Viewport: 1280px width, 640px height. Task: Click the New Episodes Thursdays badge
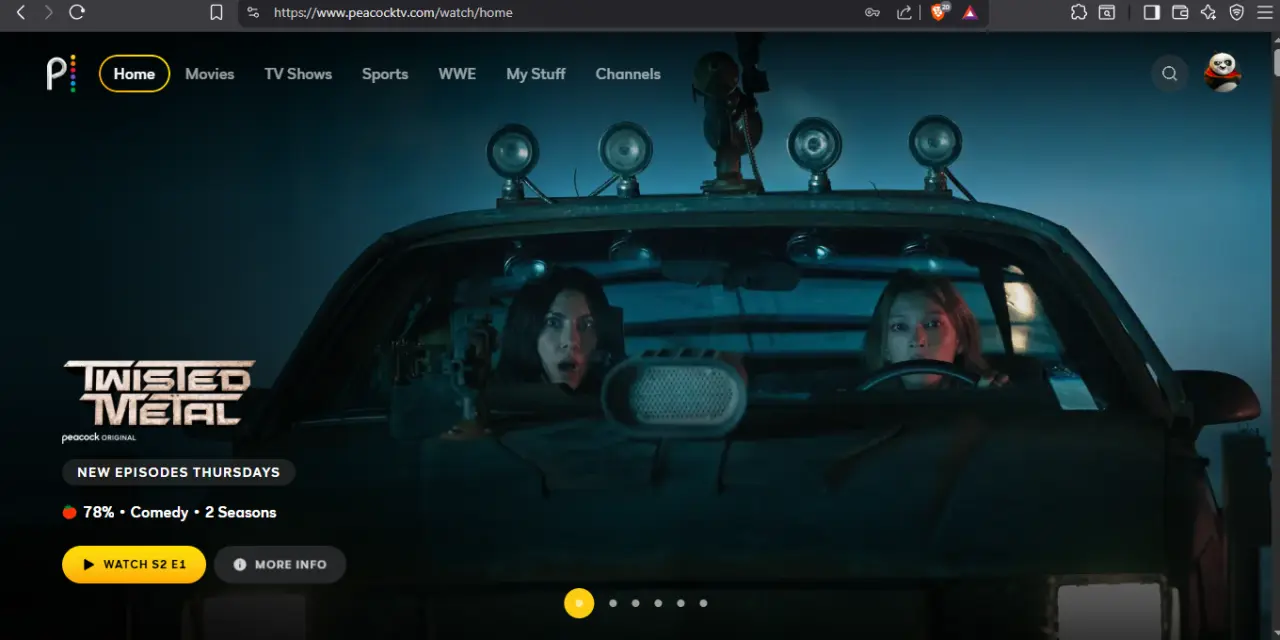(x=178, y=472)
